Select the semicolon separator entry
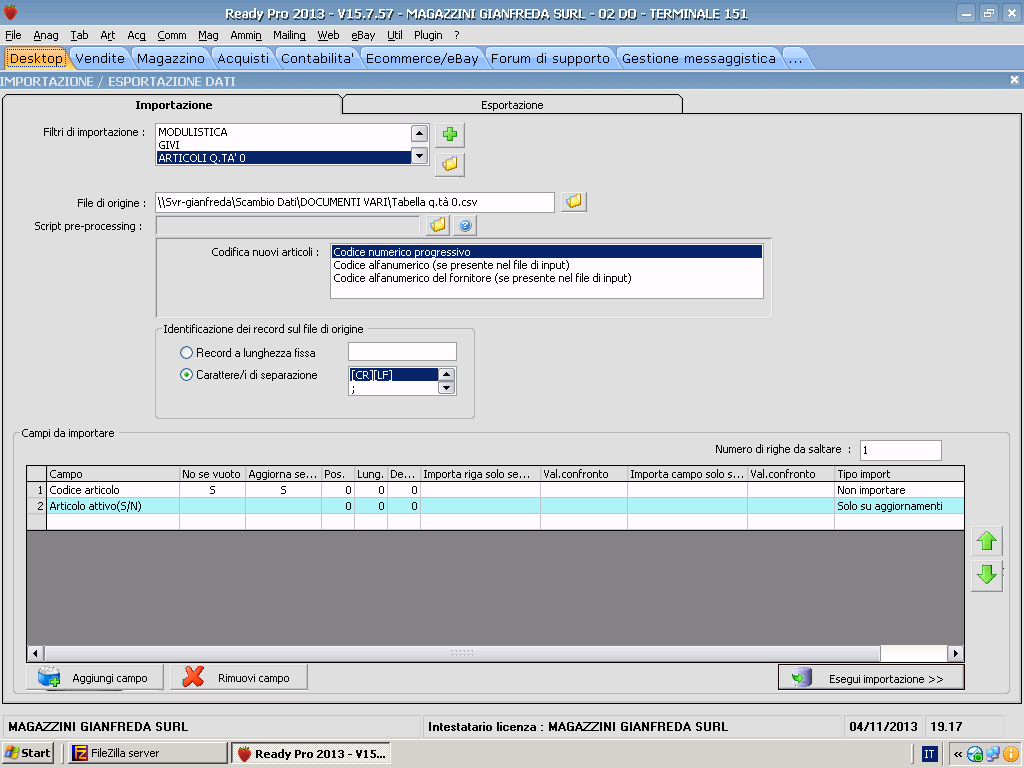The image size is (1024, 768). tap(393, 389)
